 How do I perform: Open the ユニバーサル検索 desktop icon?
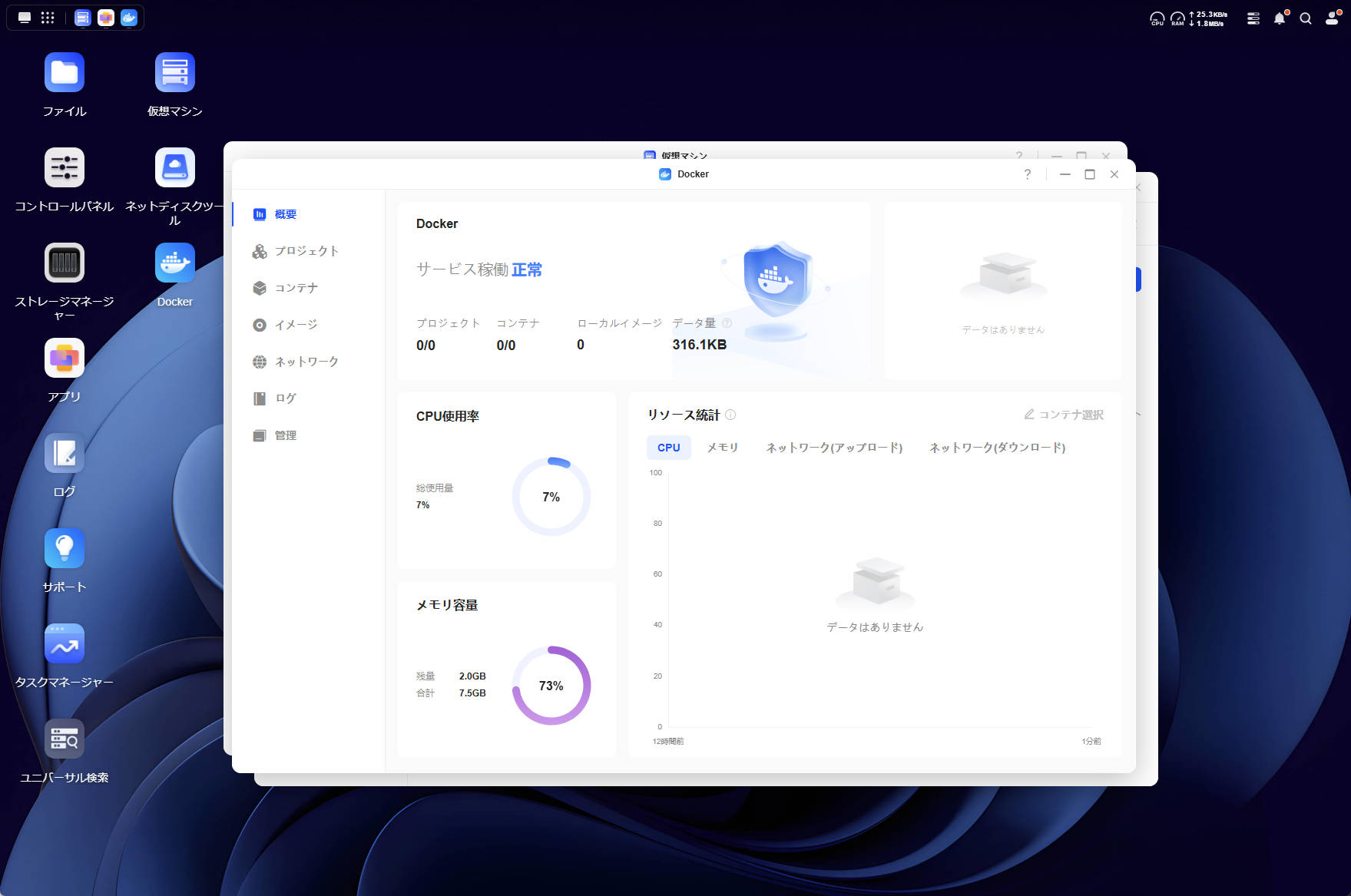point(65,739)
